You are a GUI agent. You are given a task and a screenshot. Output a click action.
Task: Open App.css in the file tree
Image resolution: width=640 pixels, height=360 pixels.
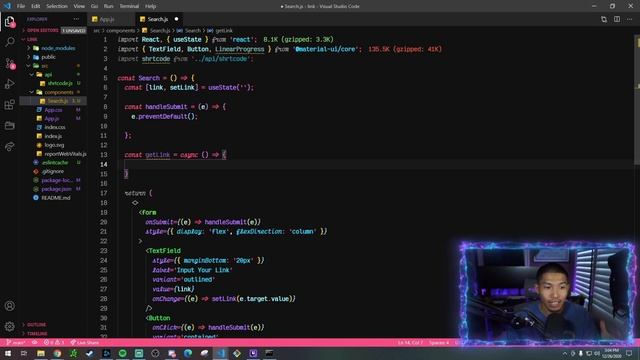(x=53, y=110)
